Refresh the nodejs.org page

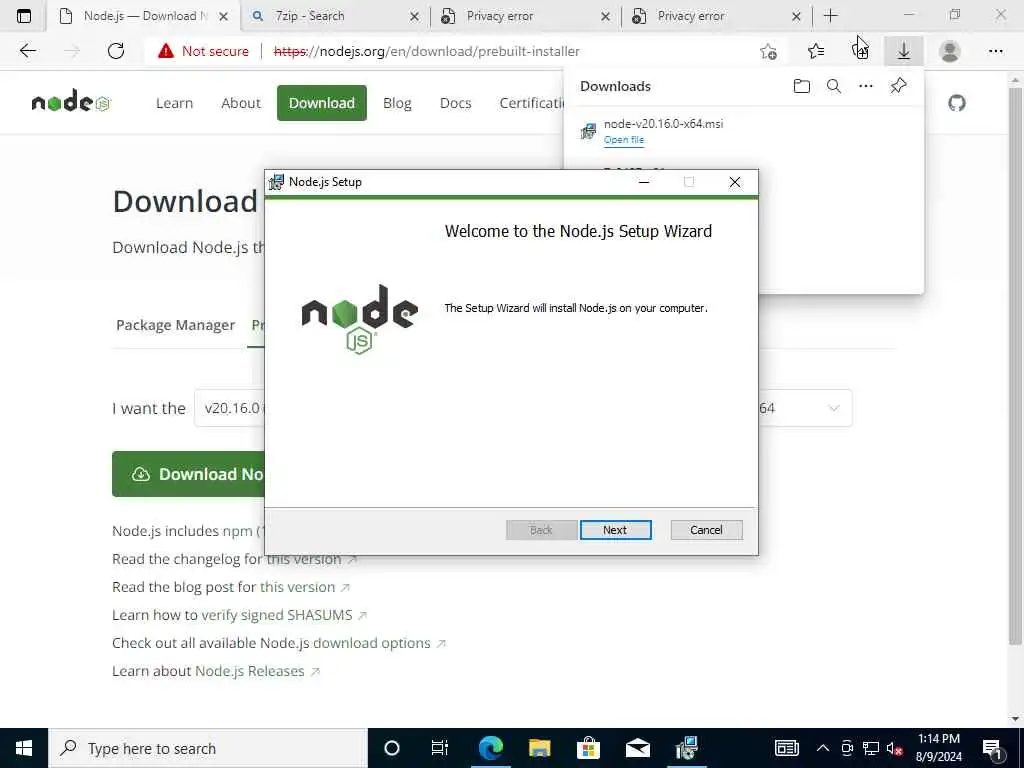[x=116, y=51]
